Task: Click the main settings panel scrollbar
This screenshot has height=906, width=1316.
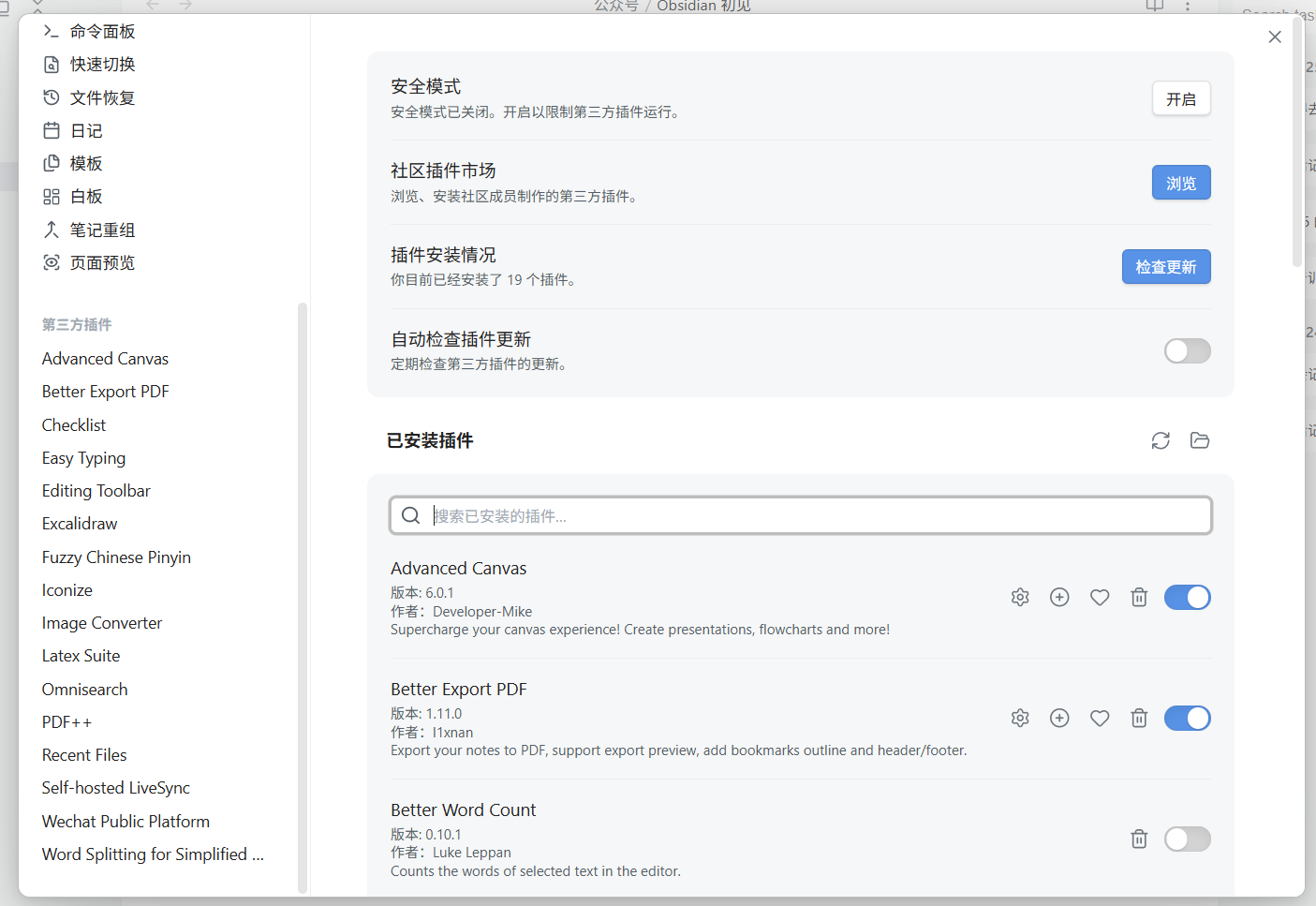Action: click(x=1297, y=142)
